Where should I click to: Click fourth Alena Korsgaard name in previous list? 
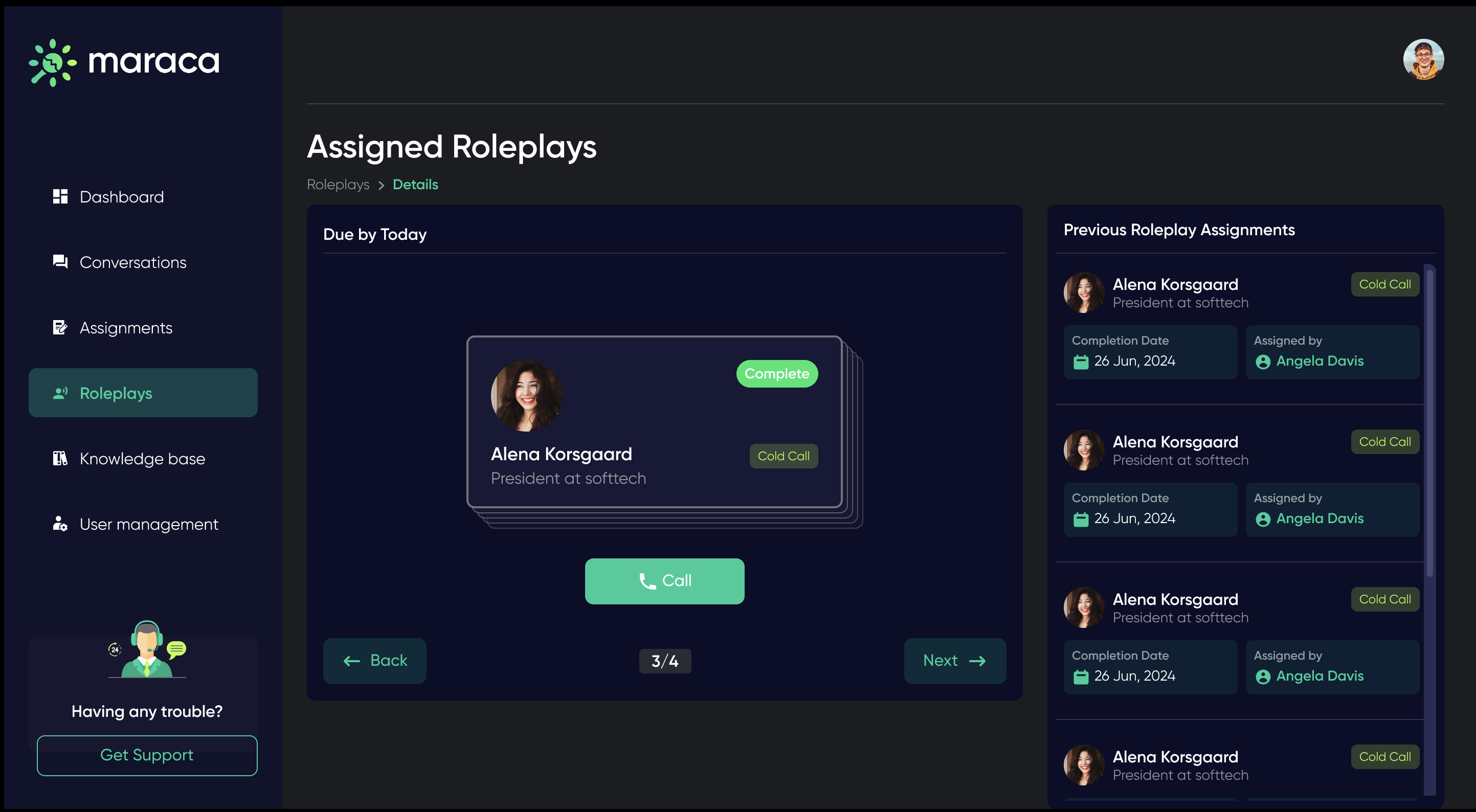(x=1175, y=757)
